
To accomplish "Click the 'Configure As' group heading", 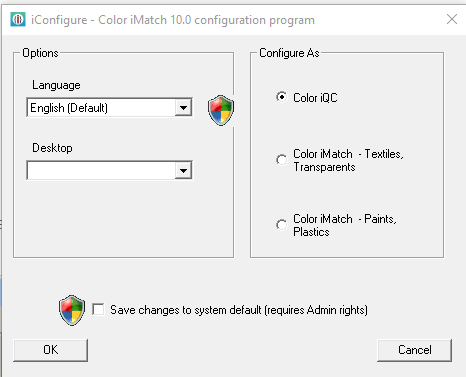I will (x=289, y=53).
